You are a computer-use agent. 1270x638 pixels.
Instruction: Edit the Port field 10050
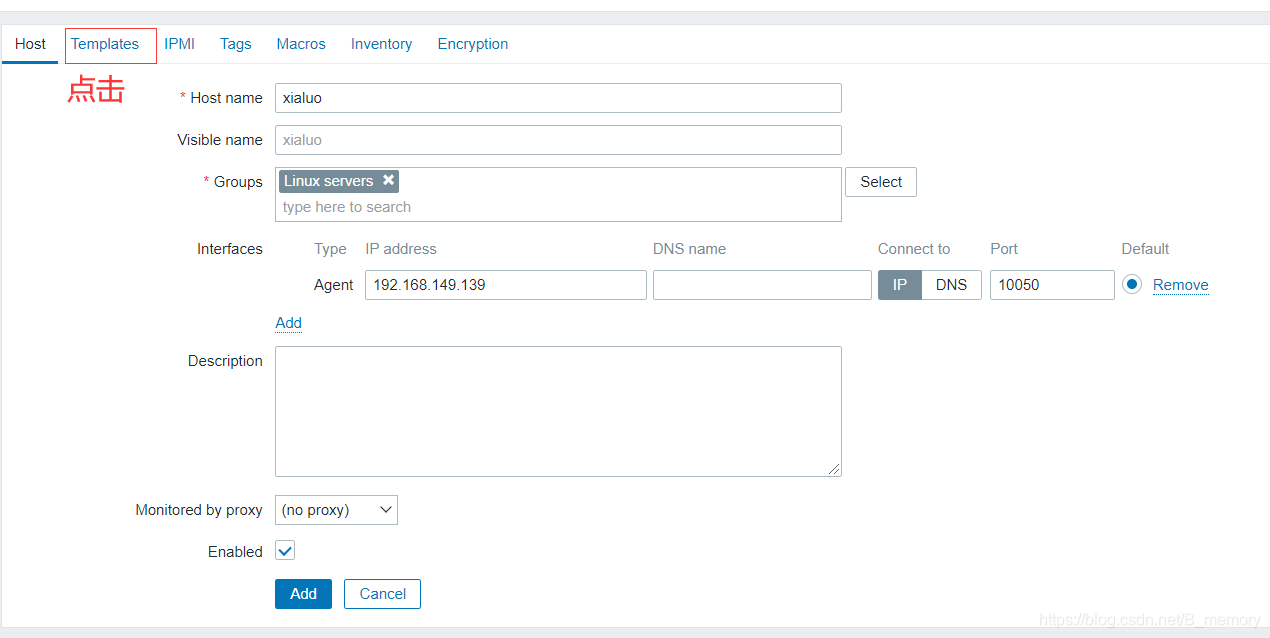(x=1052, y=285)
